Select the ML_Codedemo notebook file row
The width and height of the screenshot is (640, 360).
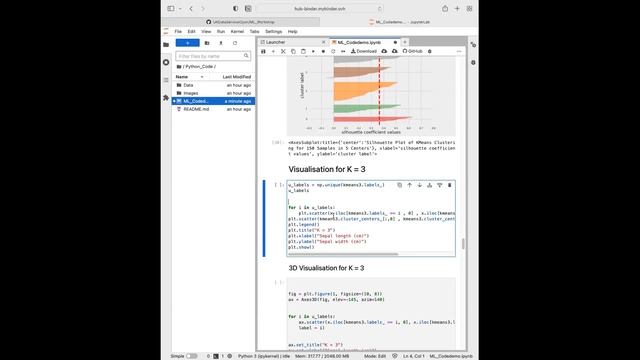click(213, 101)
